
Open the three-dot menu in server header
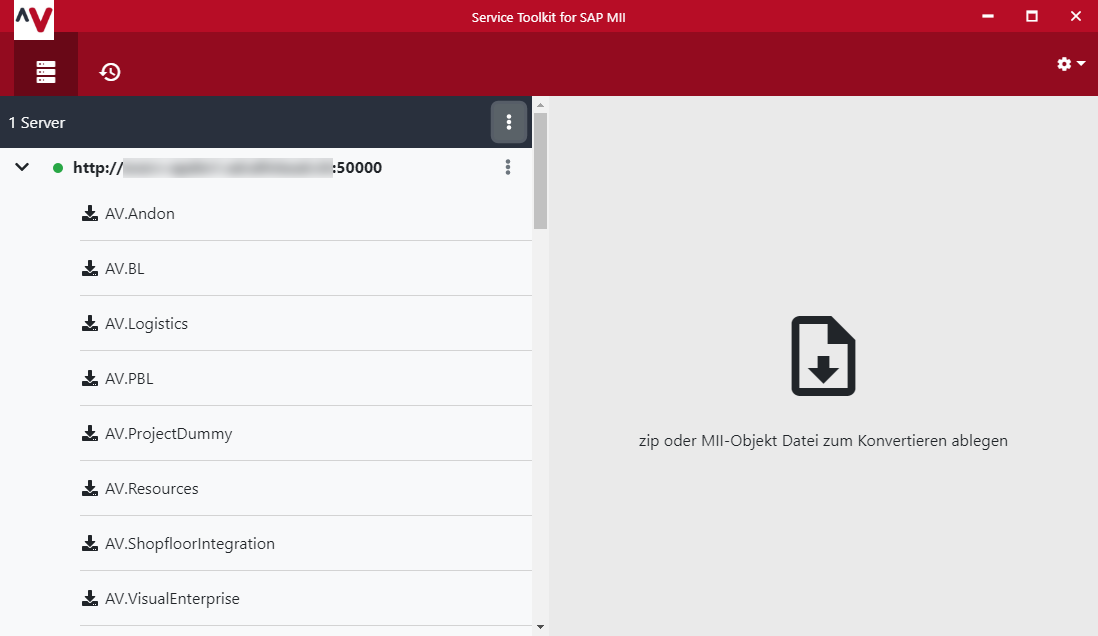click(509, 122)
